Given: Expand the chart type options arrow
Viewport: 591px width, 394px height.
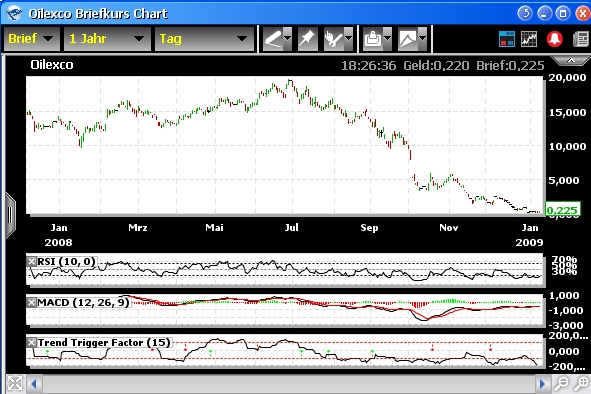Looking at the screenshot, I should [422, 39].
